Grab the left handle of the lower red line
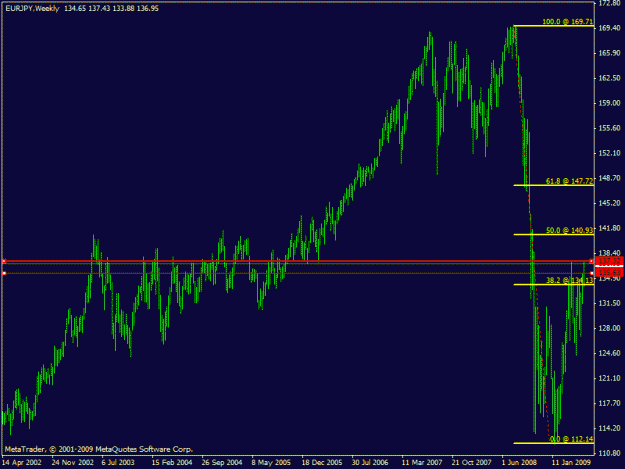The width and height of the screenshot is (625, 469). coord(4,273)
